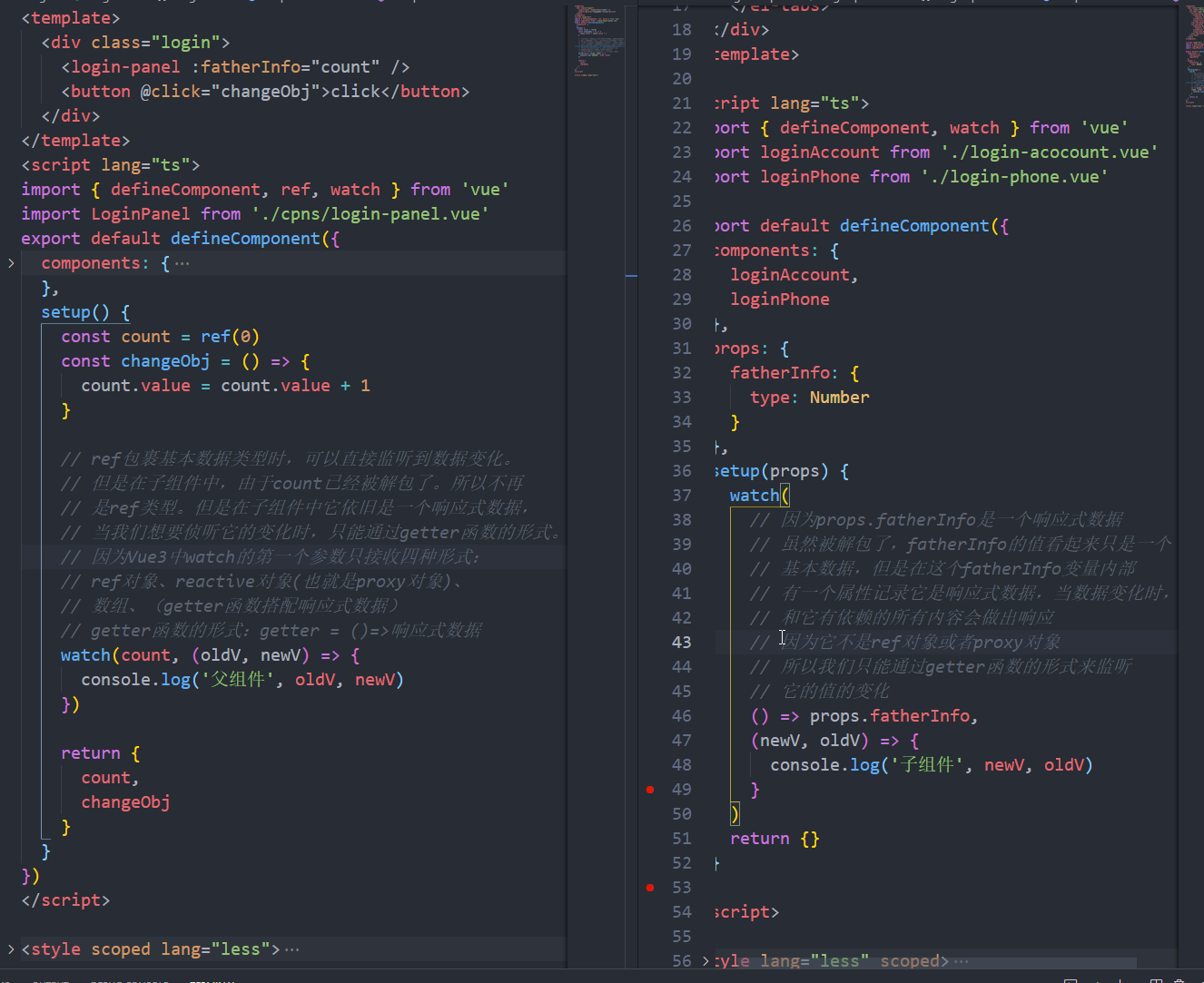Click line number 51 beside return {}
Viewport: 1204px width, 983px height.
click(x=681, y=839)
